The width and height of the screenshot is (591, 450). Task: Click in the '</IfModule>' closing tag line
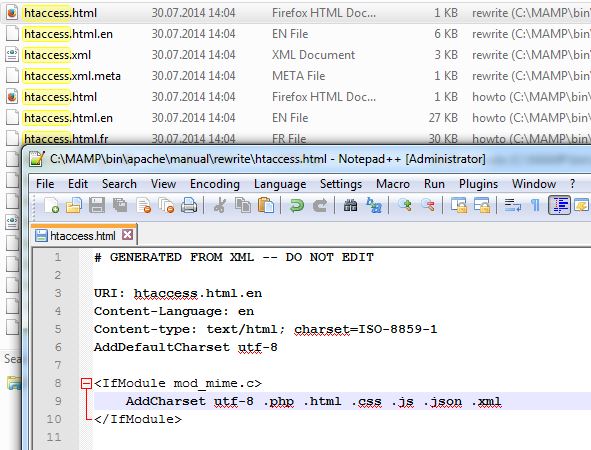pyautogui.click(x=138, y=419)
